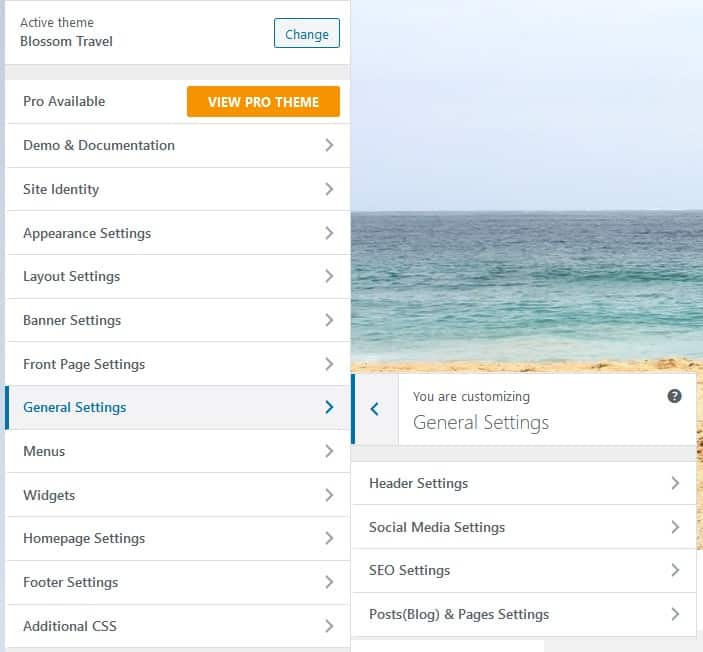Expand chevron next to Layout Settings

click(329, 276)
